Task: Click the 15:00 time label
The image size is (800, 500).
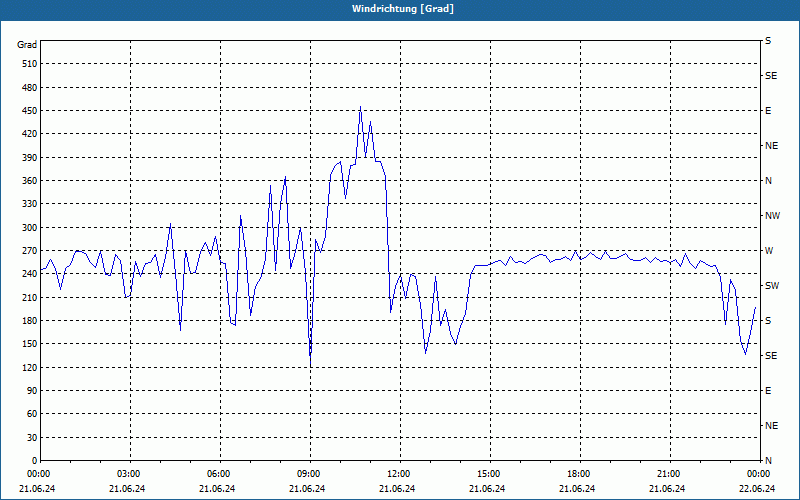Action: [488, 474]
